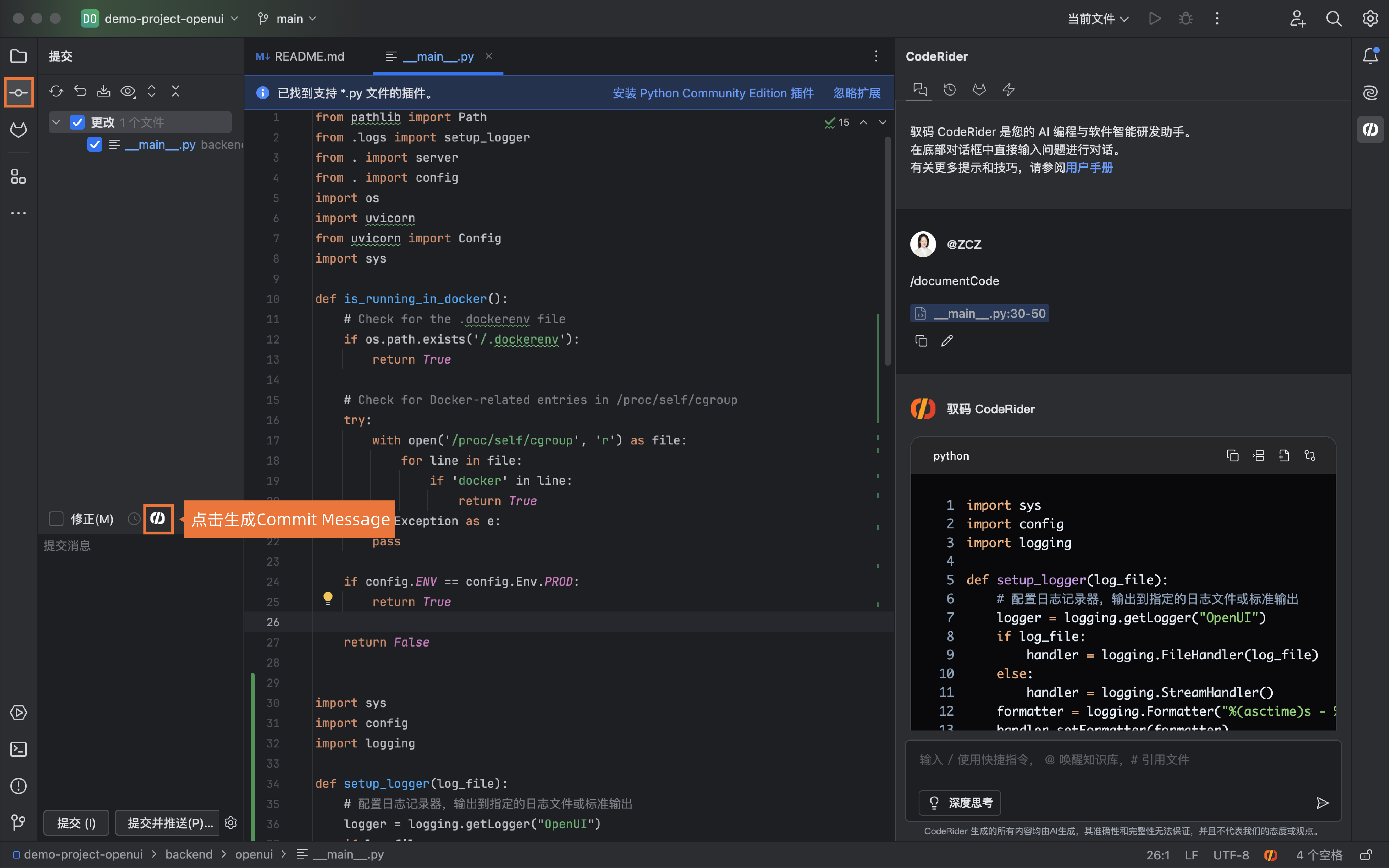Click the rollback changes icon
Viewport: 1389px width, 868px height.
click(80, 91)
